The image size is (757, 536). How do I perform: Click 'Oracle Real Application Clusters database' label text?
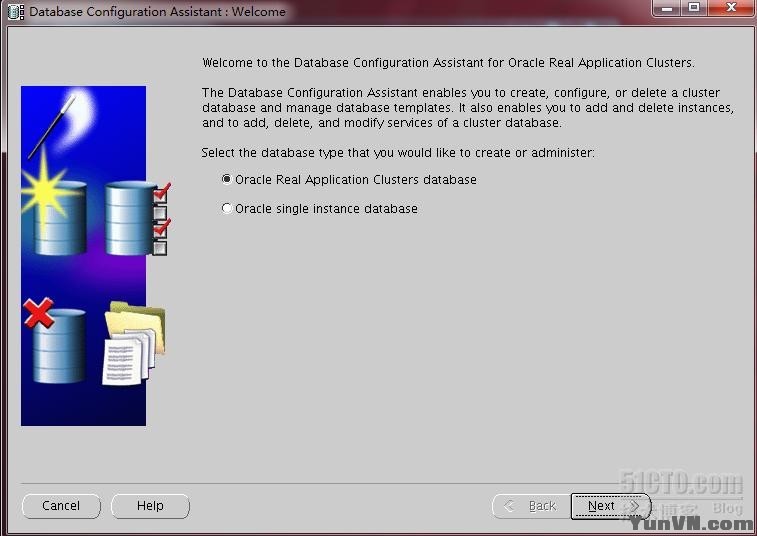tap(356, 180)
